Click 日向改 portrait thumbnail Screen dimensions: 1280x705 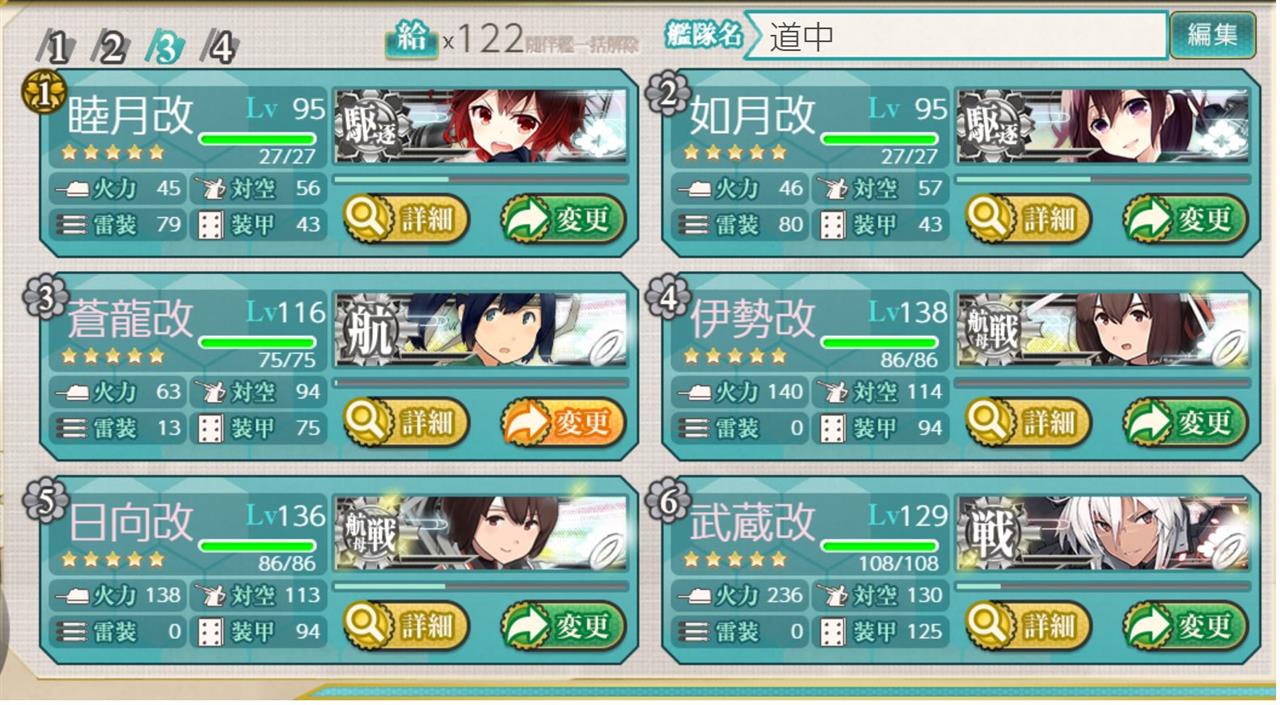[x=481, y=530]
